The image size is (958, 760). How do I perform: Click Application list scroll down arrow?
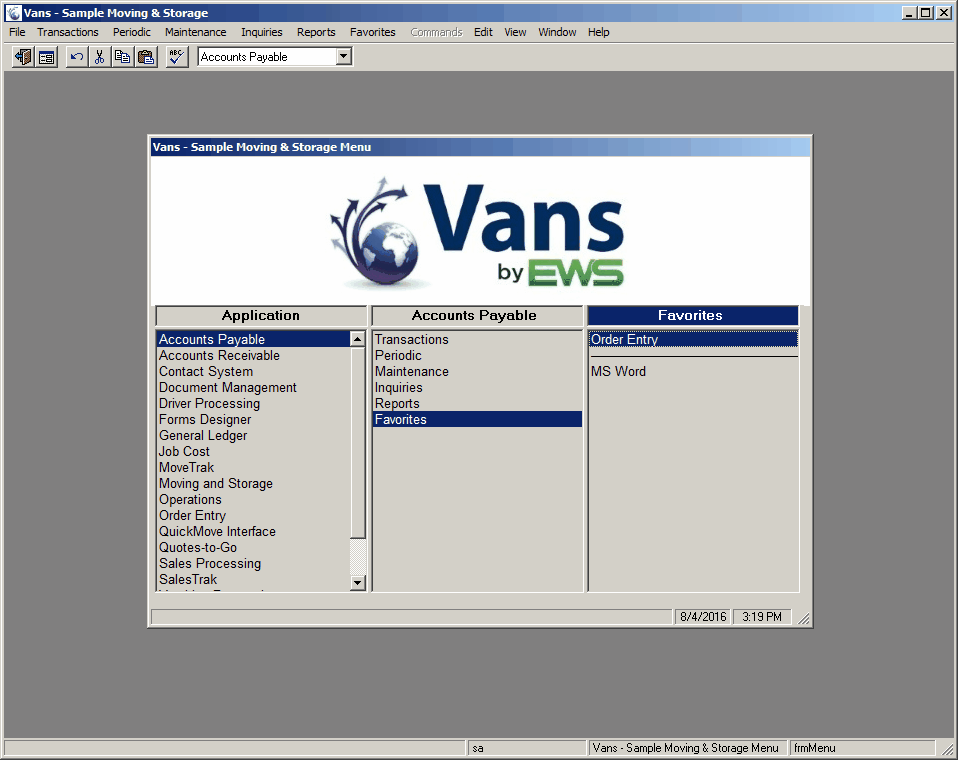(x=358, y=583)
